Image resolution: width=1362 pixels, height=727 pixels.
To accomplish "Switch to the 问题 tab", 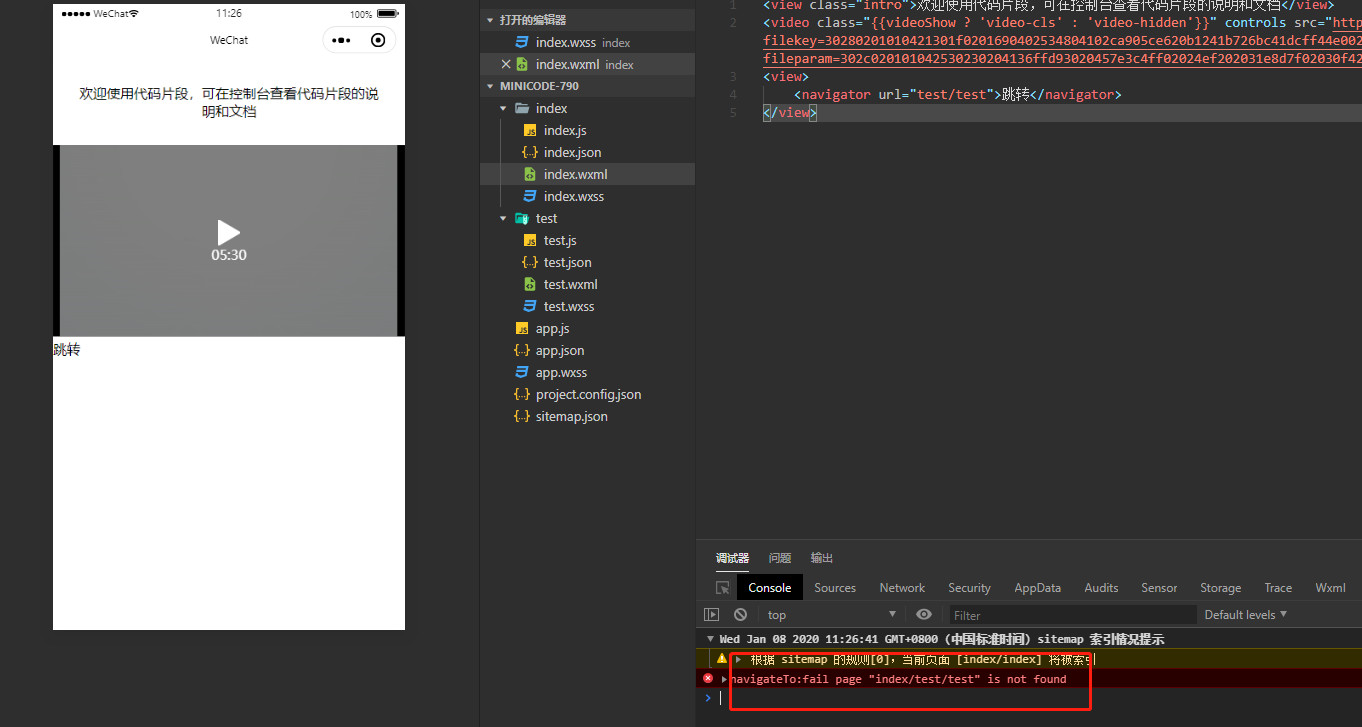I will (x=780, y=558).
